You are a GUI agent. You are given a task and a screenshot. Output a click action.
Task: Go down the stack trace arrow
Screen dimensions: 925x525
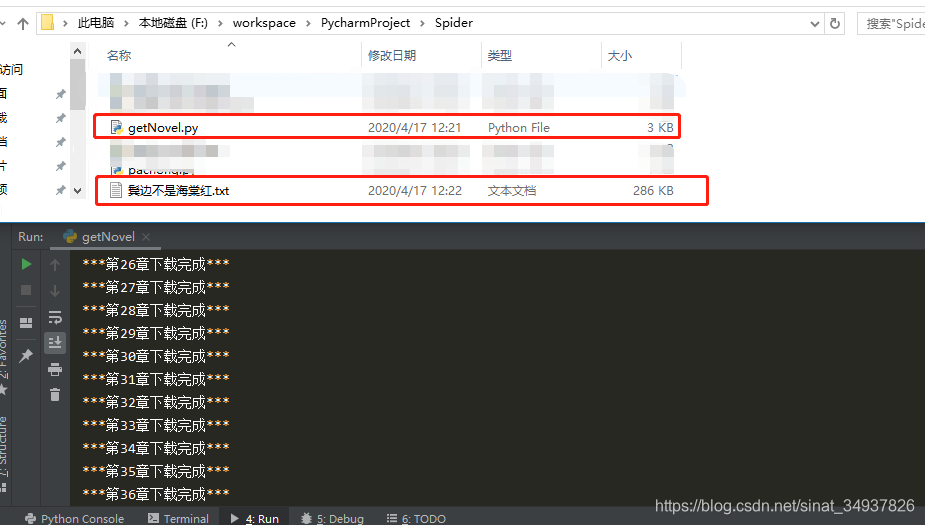tap(55, 291)
